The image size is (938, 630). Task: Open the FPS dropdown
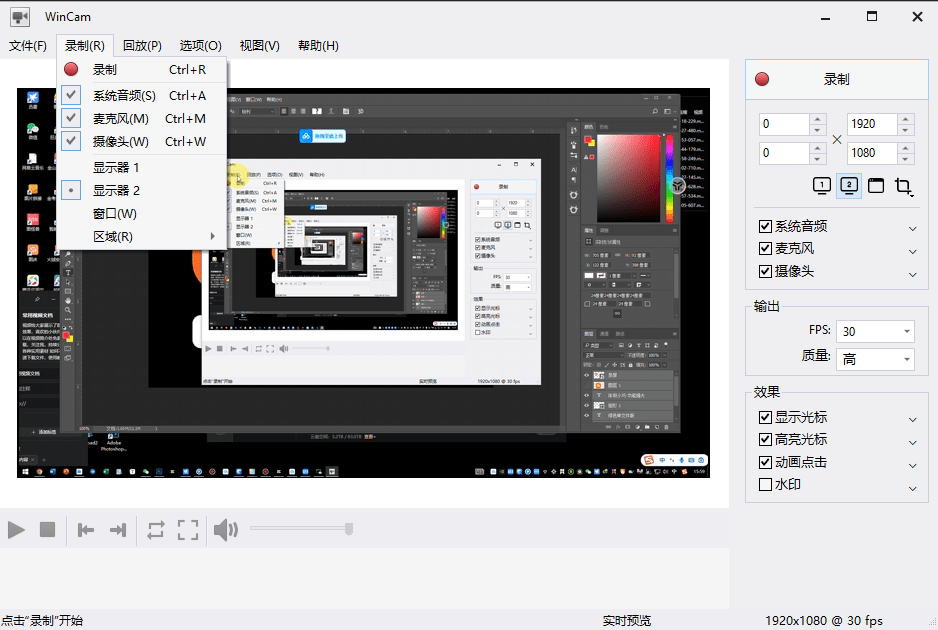click(875, 331)
